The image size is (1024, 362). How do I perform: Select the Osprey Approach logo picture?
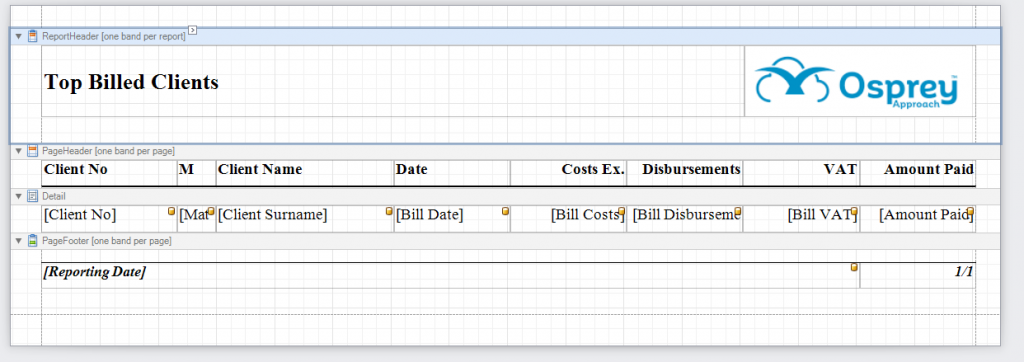pos(859,82)
